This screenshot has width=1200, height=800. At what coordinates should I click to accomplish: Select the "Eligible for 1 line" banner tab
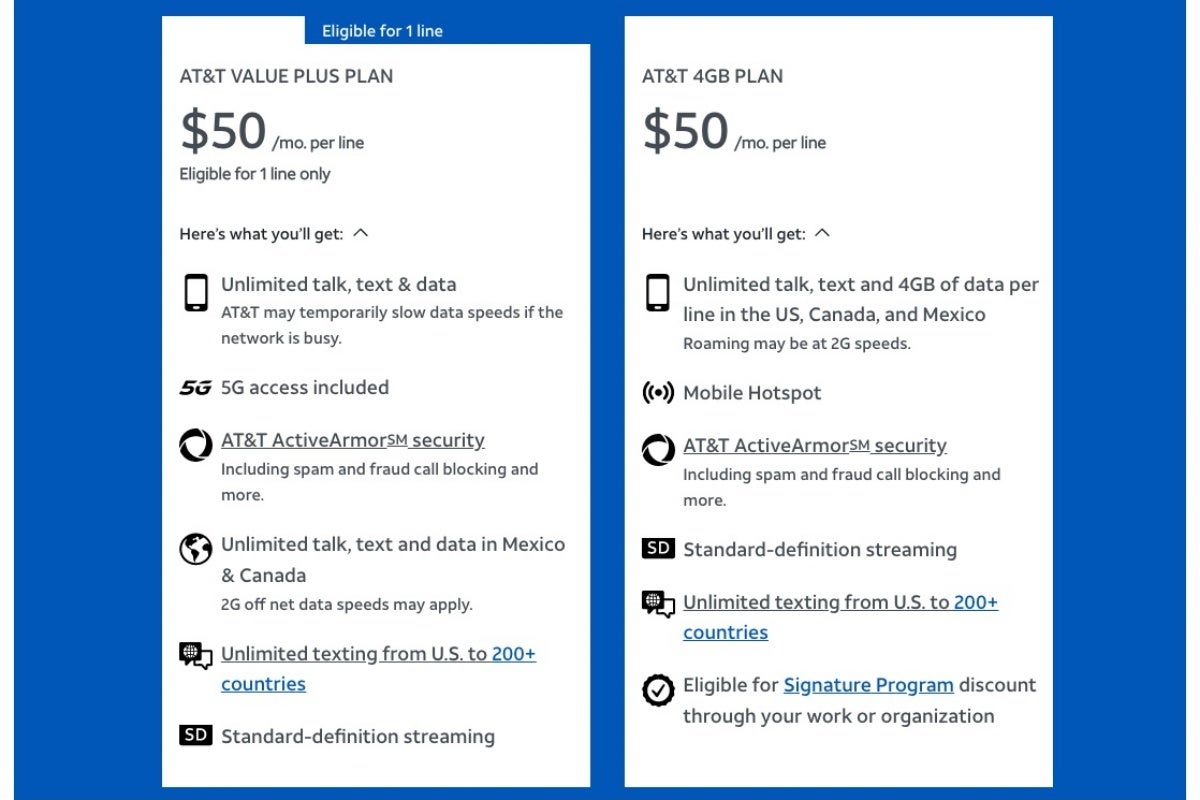382,31
